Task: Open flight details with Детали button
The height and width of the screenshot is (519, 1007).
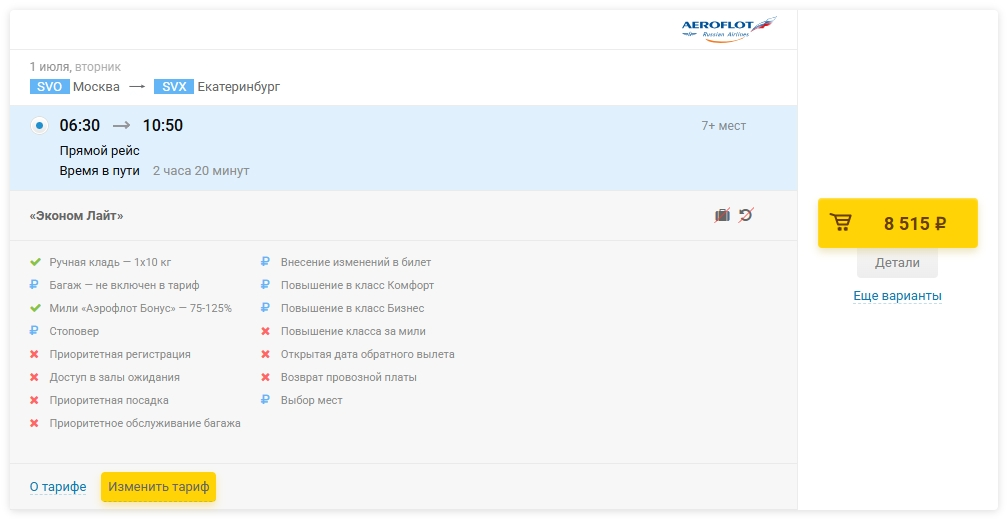Action: click(897, 263)
